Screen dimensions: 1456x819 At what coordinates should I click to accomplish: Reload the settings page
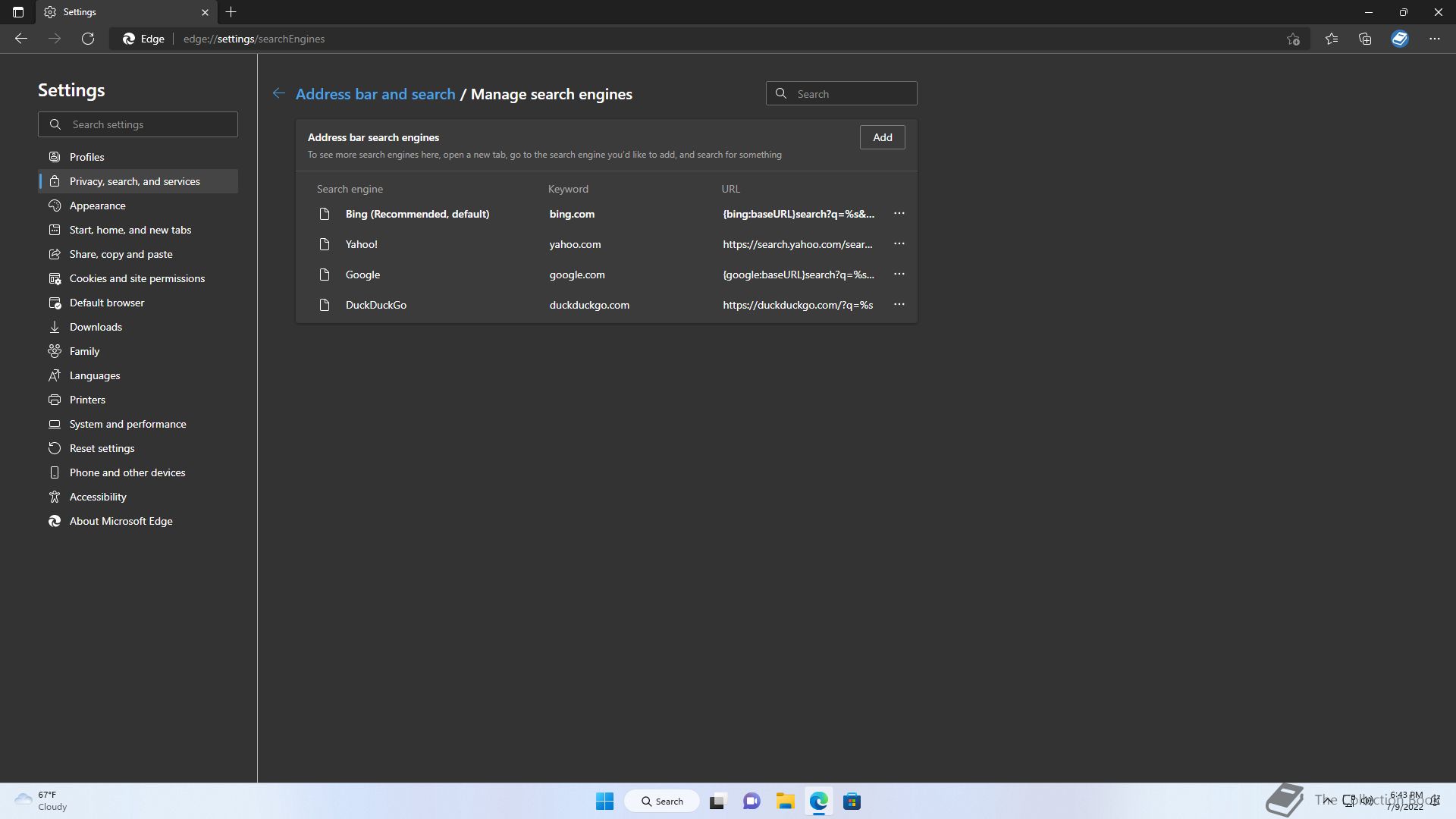coord(88,39)
